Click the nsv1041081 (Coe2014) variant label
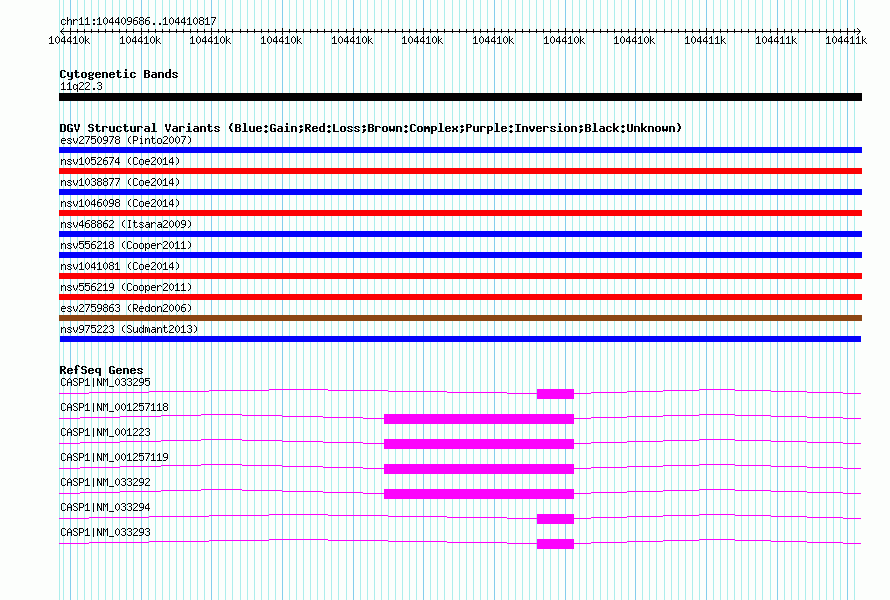This screenshot has height=600, width=890. (120, 266)
